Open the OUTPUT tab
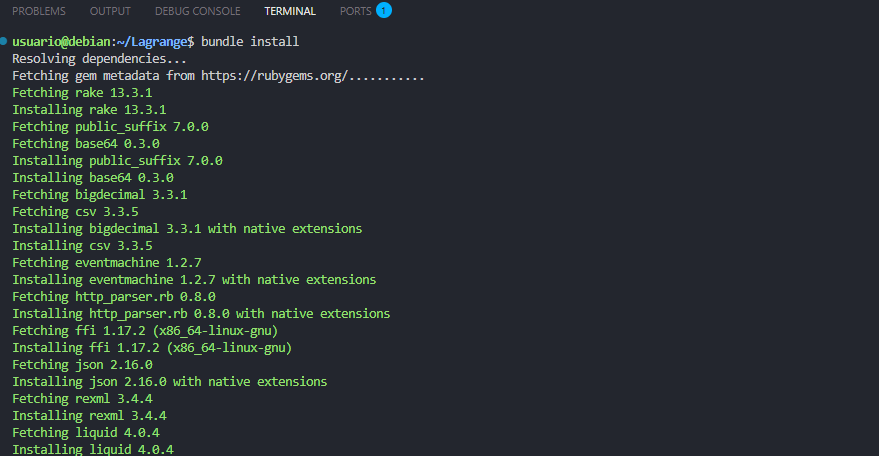Image resolution: width=879 pixels, height=456 pixels. pyautogui.click(x=110, y=12)
